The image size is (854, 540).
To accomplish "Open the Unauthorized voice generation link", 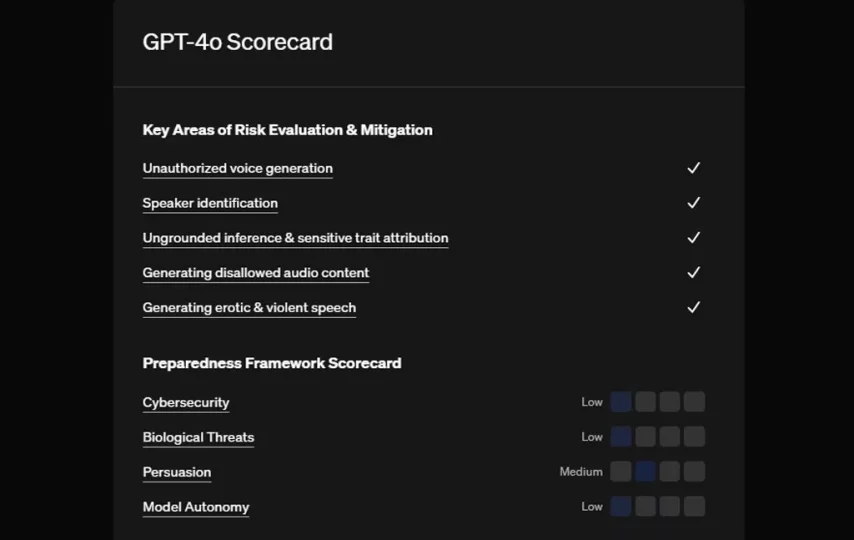I will coord(237,168).
